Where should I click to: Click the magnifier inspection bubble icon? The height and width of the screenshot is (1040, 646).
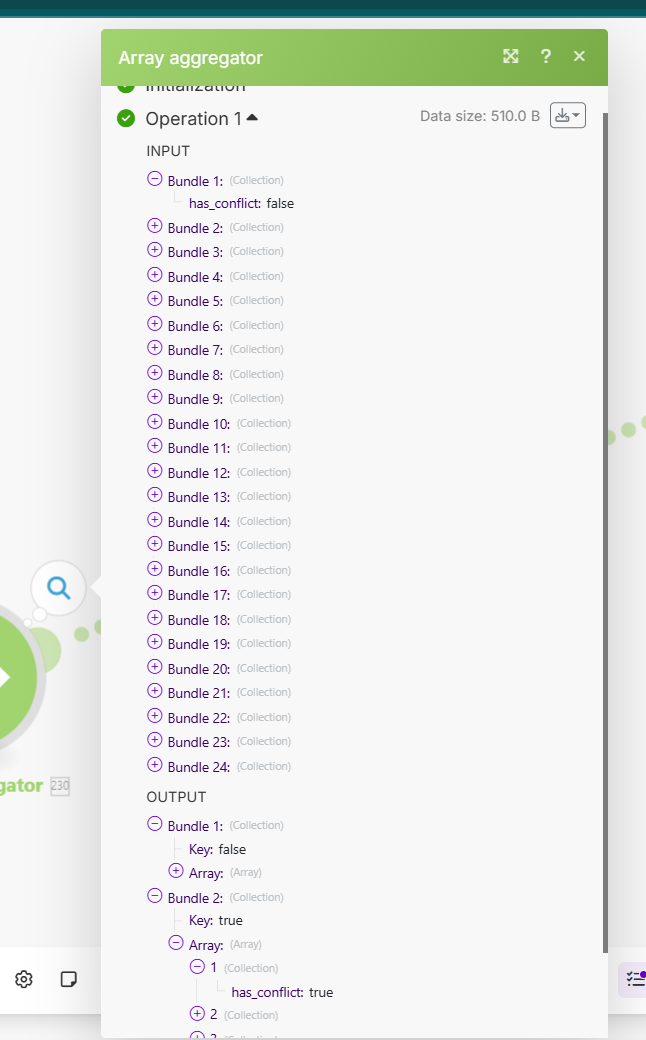pyautogui.click(x=58, y=588)
